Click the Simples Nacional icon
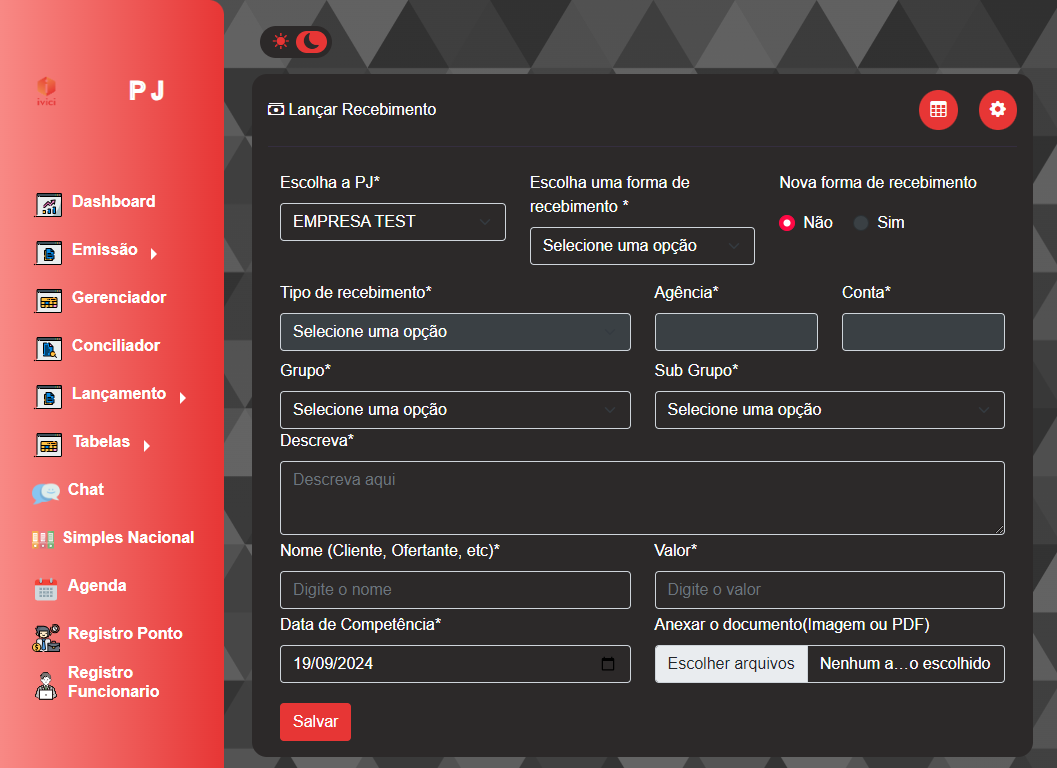Image resolution: width=1057 pixels, height=768 pixels. point(42,539)
